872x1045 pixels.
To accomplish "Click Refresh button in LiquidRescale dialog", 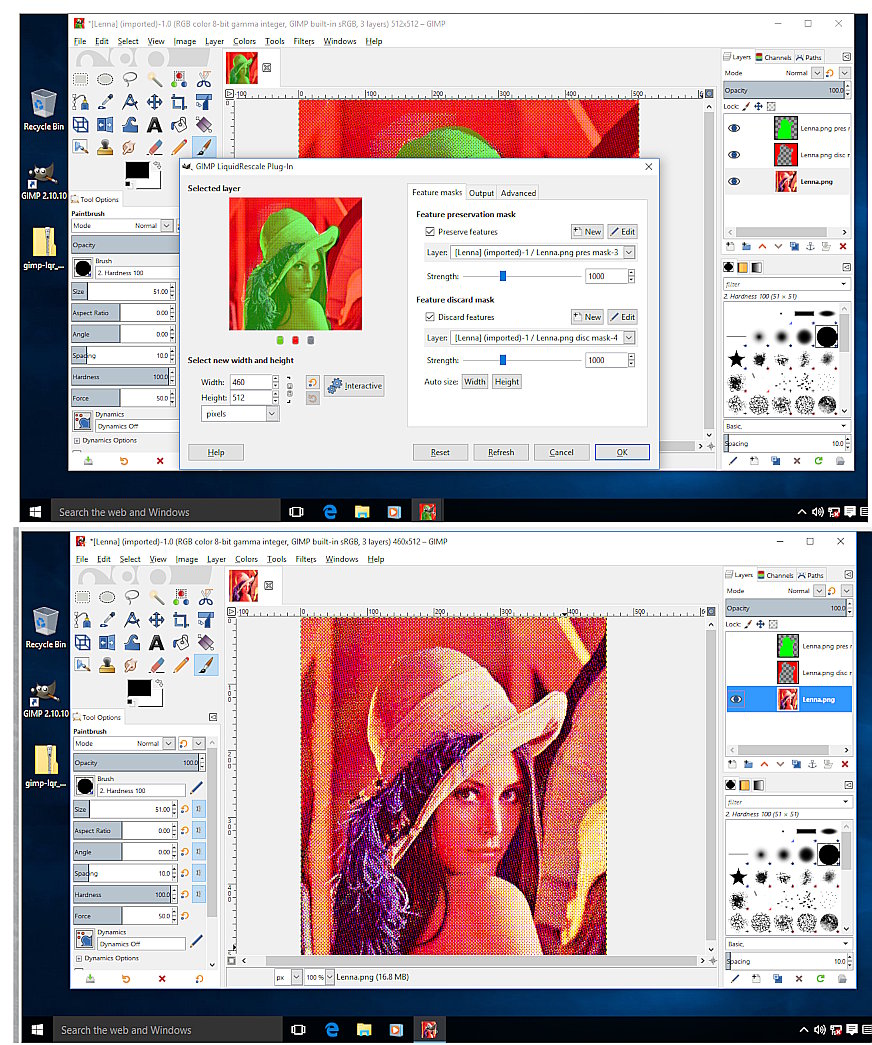I will click(x=501, y=452).
